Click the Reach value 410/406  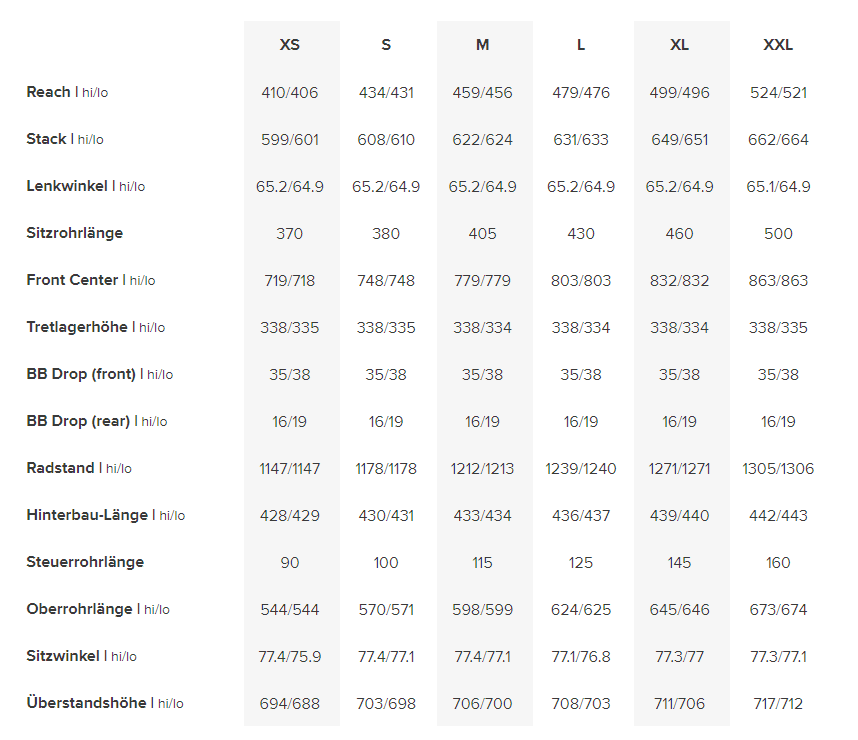tap(290, 93)
